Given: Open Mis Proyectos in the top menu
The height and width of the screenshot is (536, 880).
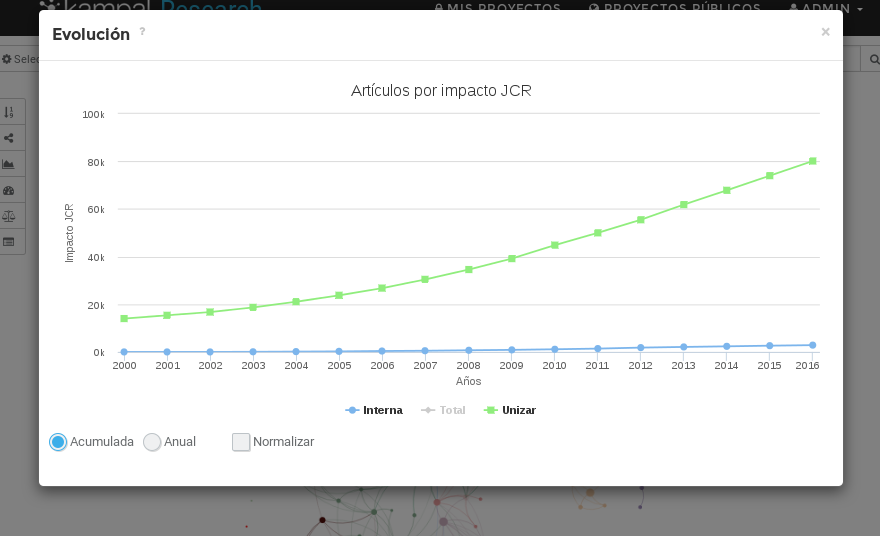Looking at the screenshot, I should tap(497, 8).
